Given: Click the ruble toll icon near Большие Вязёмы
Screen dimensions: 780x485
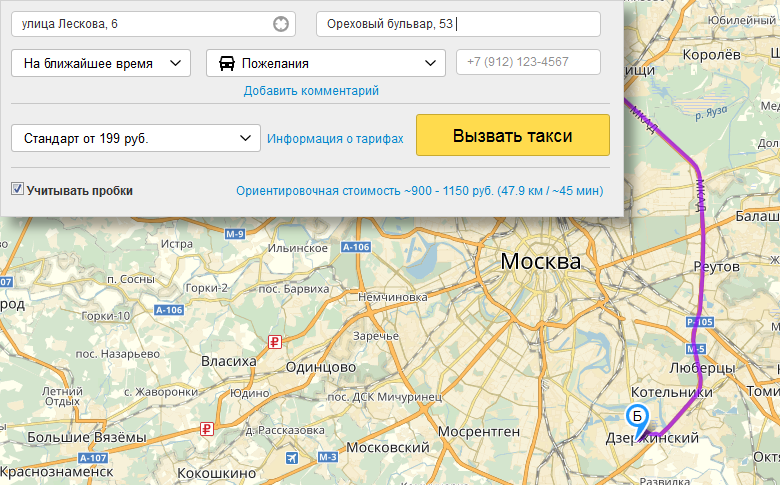Looking at the screenshot, I should (x=207, y=428).
